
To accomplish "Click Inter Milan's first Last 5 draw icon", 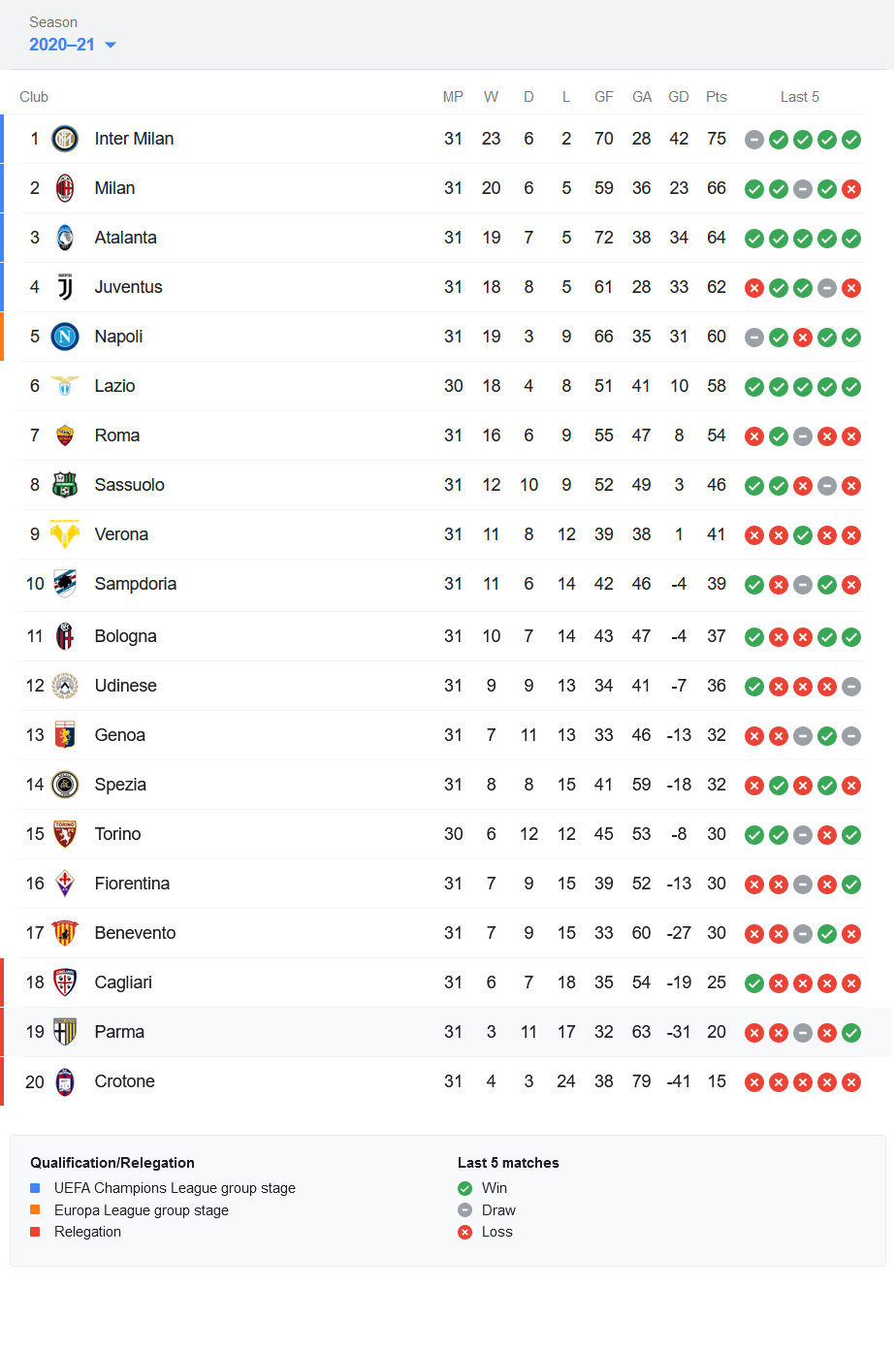I will (x=754, y=140).
